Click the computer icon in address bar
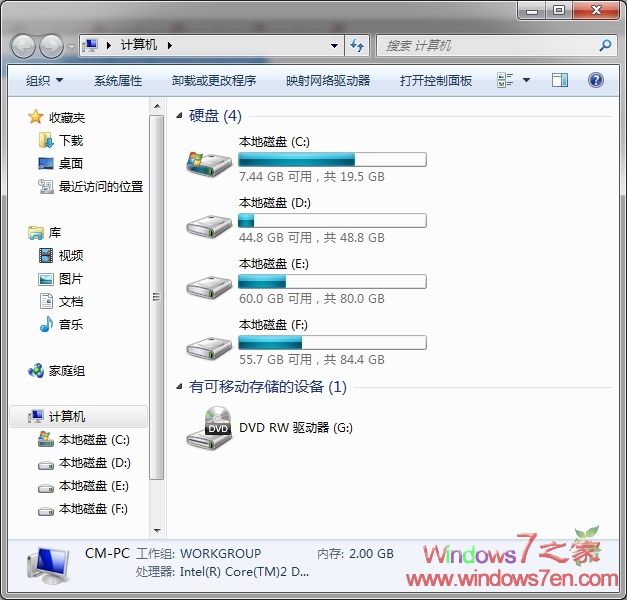 point(90,45)
